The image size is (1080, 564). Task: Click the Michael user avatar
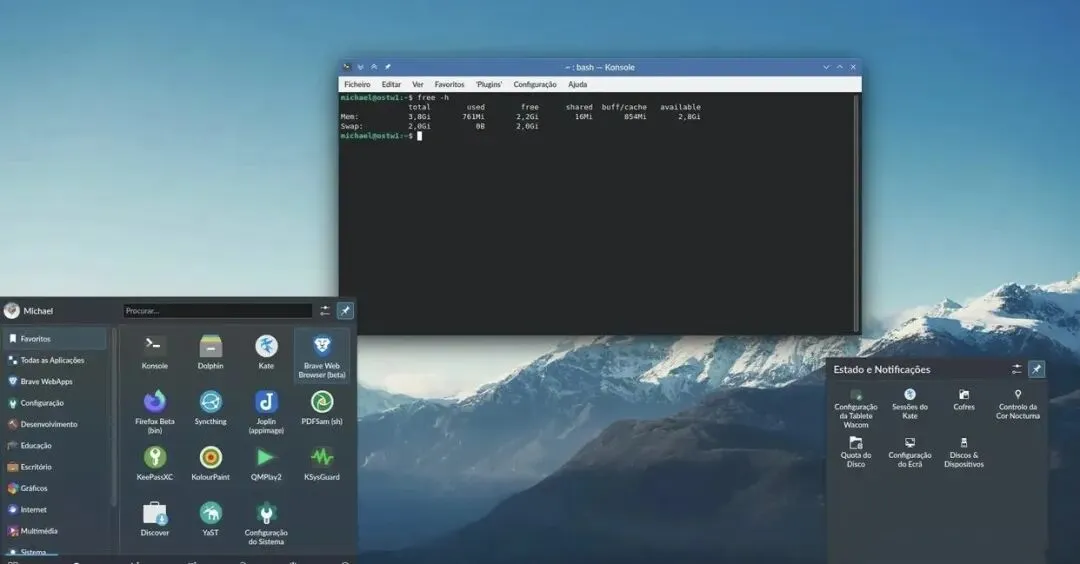(x=12, y=311)
